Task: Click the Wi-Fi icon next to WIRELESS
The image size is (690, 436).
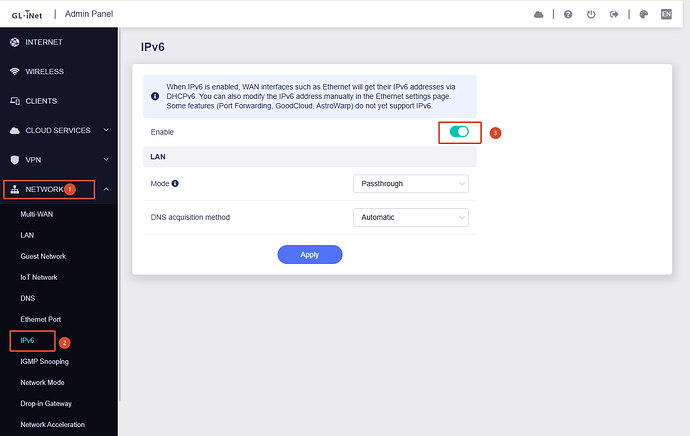Action: (x=15, y=71)
